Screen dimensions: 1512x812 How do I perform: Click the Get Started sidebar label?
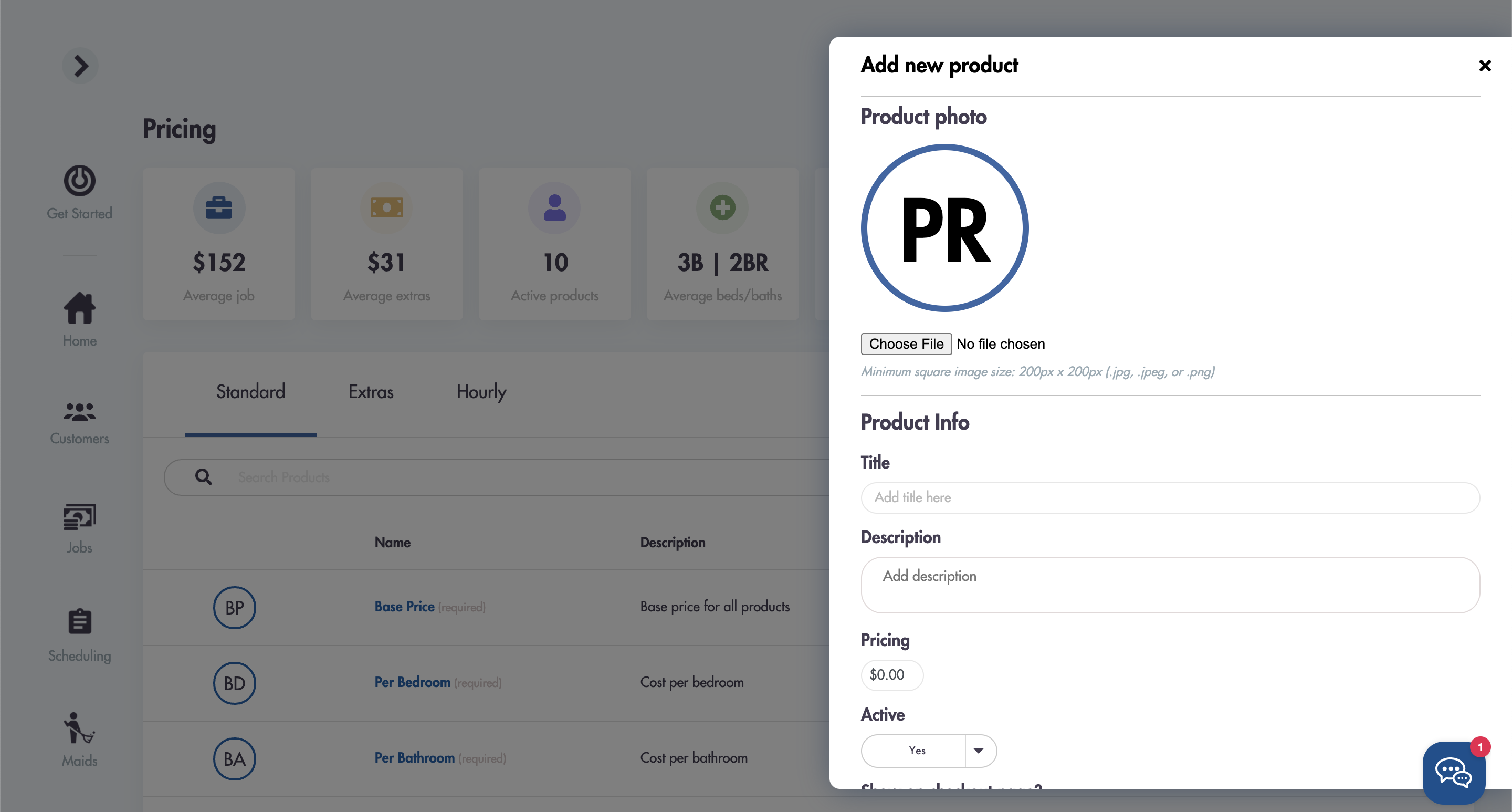point(79,214)
